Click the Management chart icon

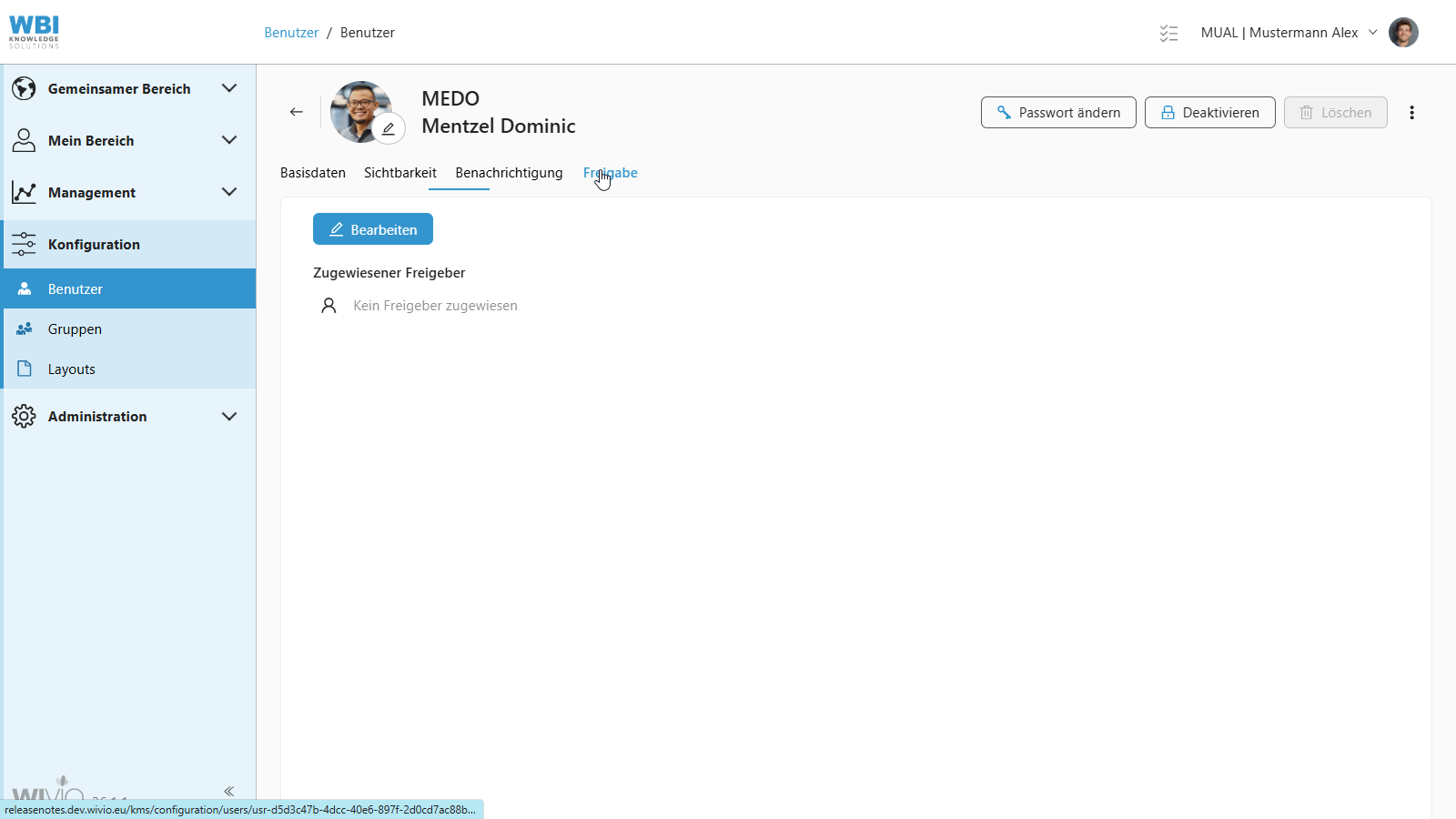24,192
